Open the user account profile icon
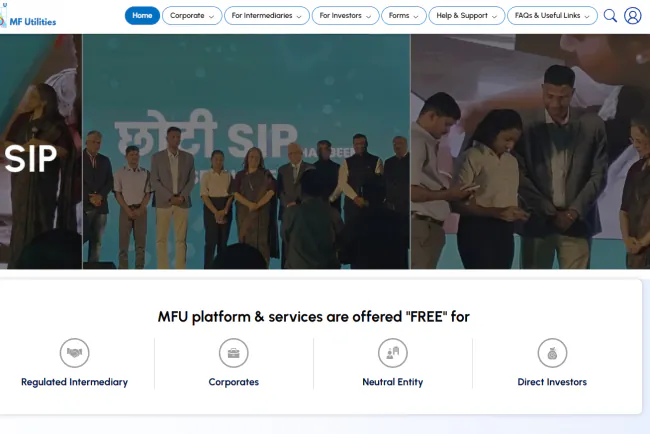Screen dimensions: 650x434 (x=633, y=16)
